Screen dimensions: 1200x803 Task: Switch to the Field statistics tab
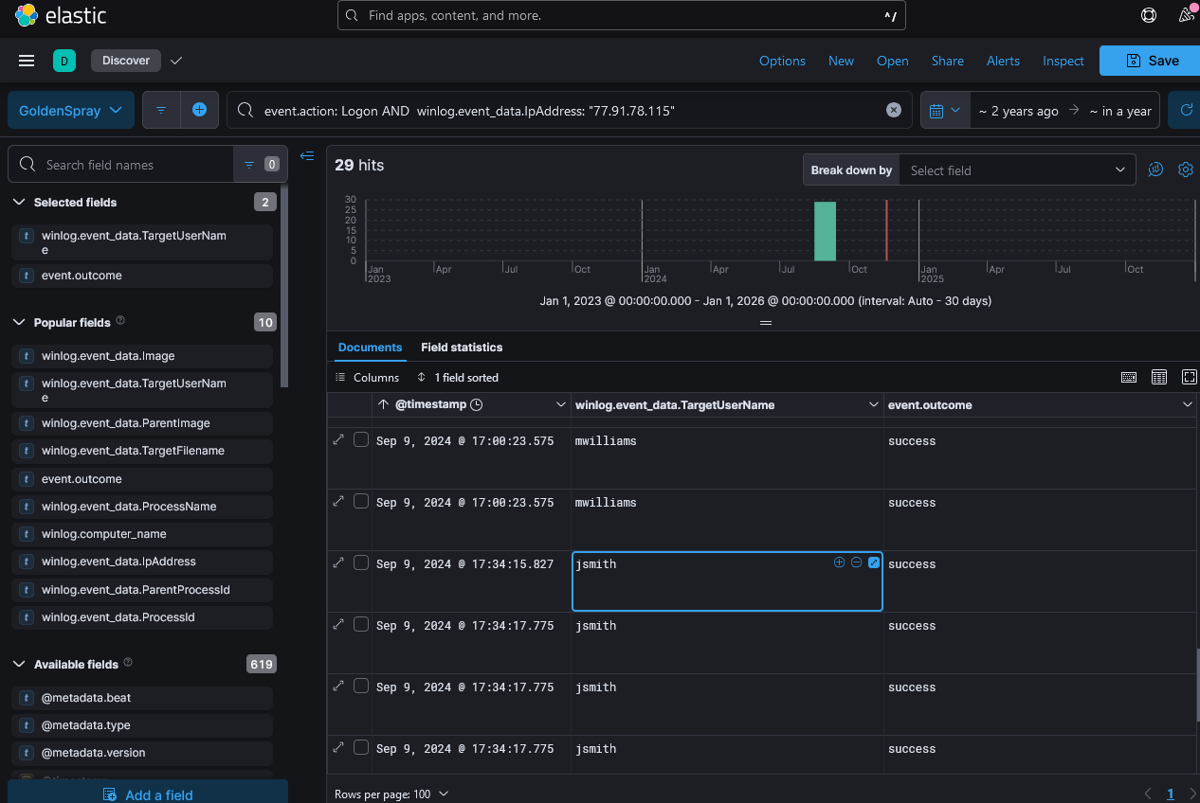tap(461, 347)
